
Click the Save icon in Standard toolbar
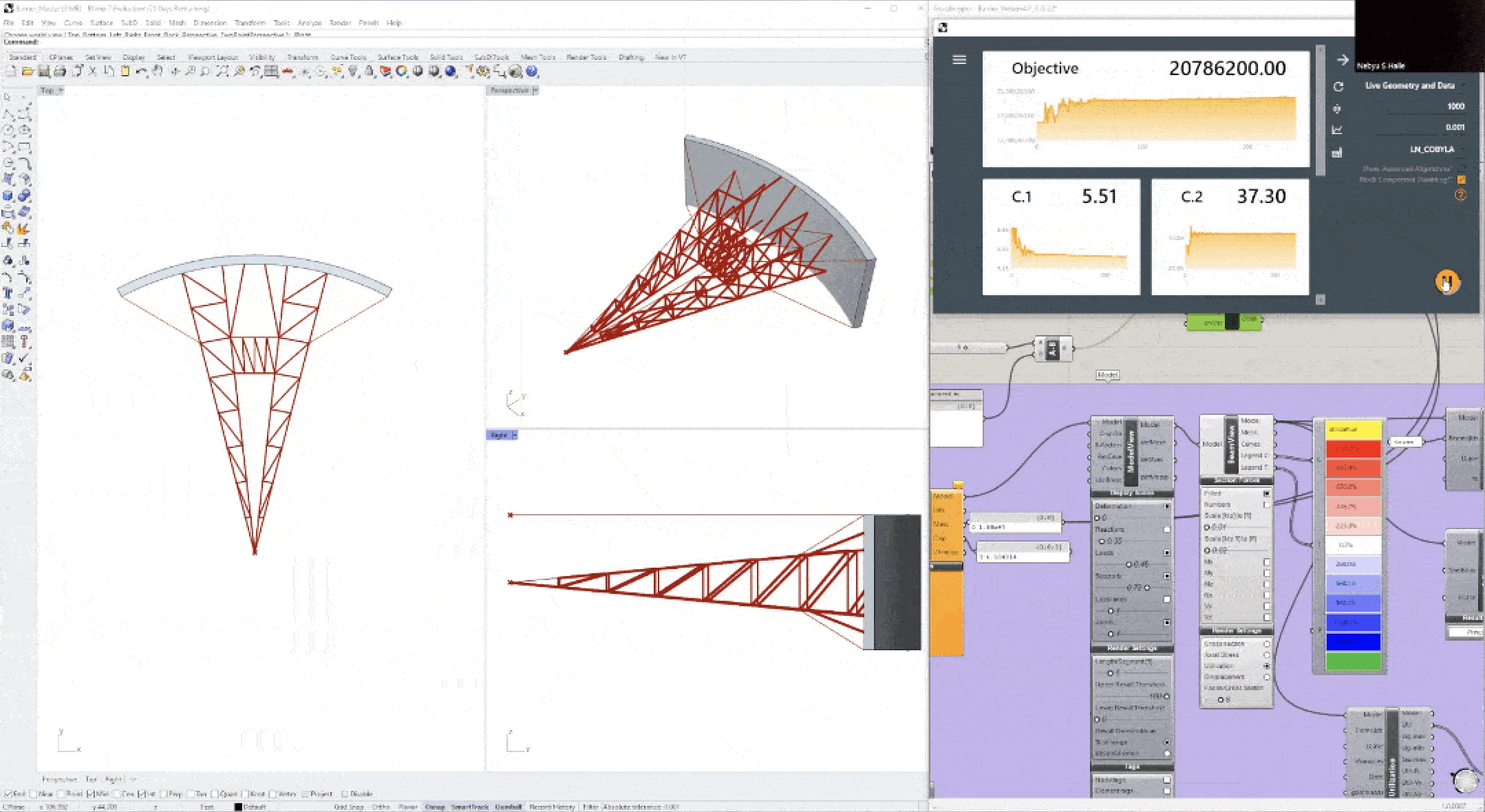43,72
